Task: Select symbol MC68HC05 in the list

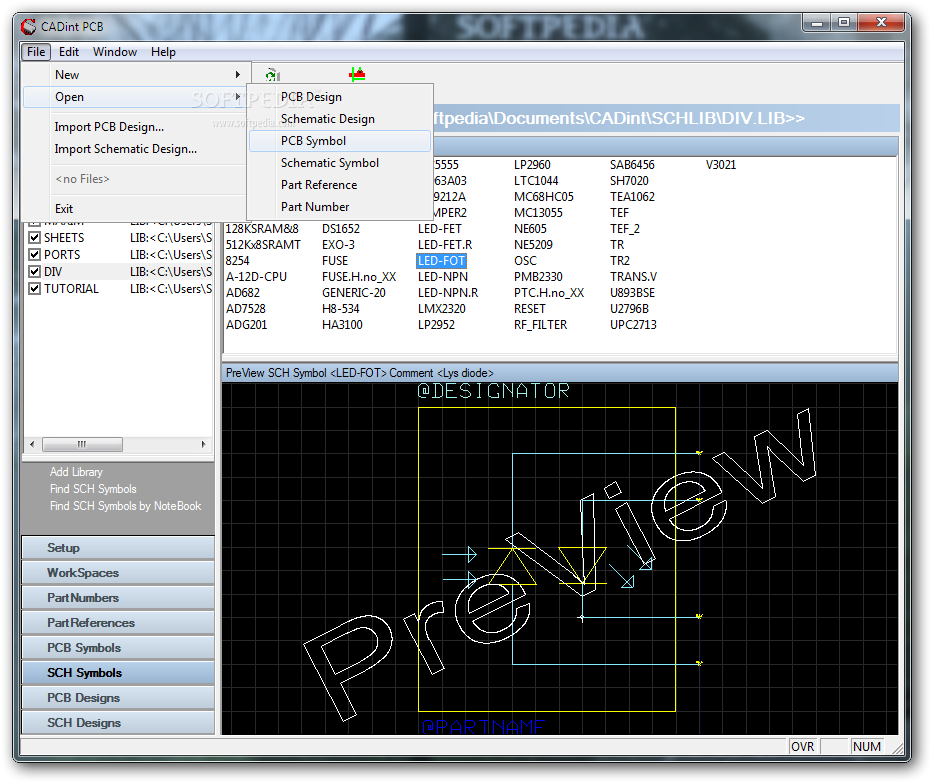Action: pos(544,197)
